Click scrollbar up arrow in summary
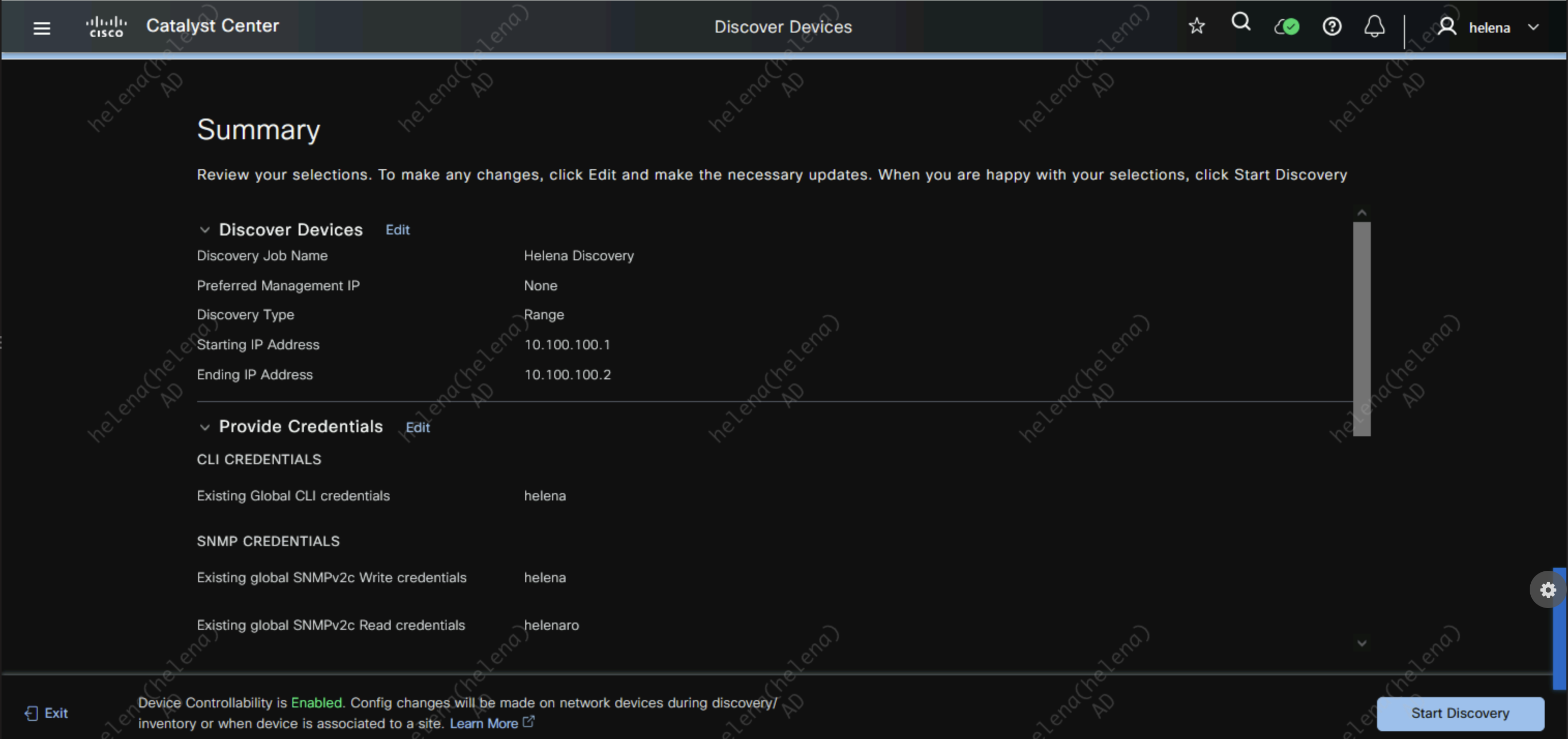This screenshot has width=1568, height=739. point(1362,213)
